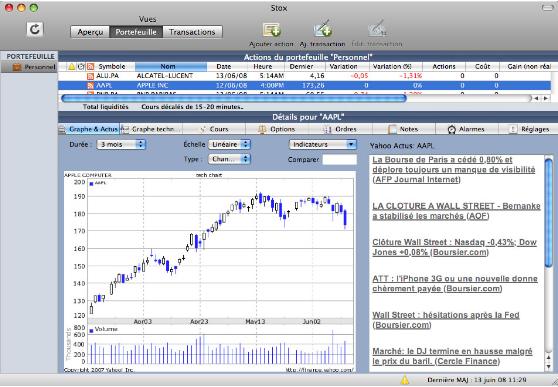
Task: Click the stock table horizontal scrollbar thumb
Action: tap(234, 98)
